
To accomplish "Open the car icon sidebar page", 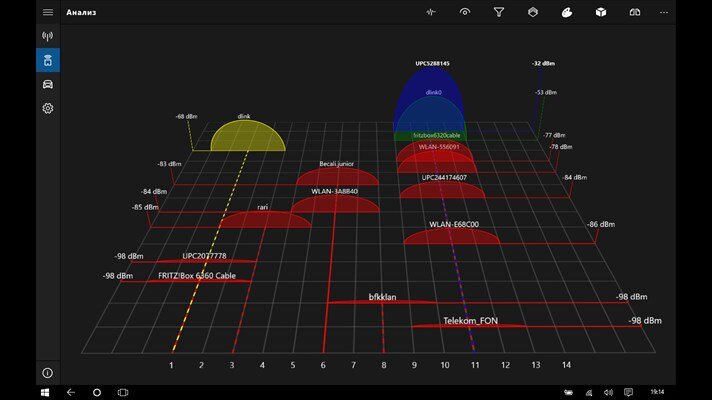I will (47, 84).
